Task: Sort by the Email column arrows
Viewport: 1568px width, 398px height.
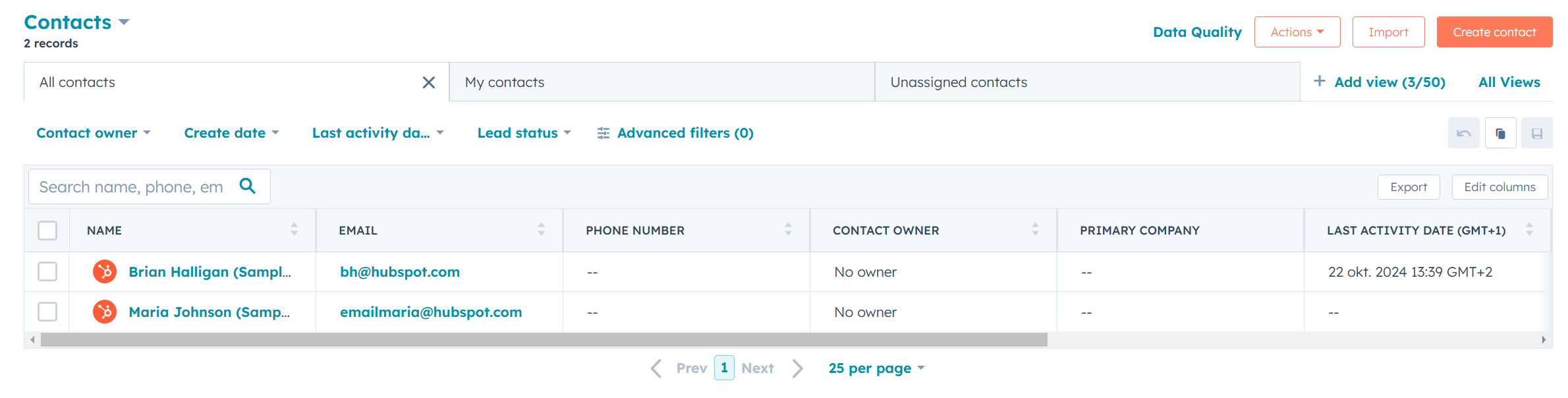Action: pos(541,229)
